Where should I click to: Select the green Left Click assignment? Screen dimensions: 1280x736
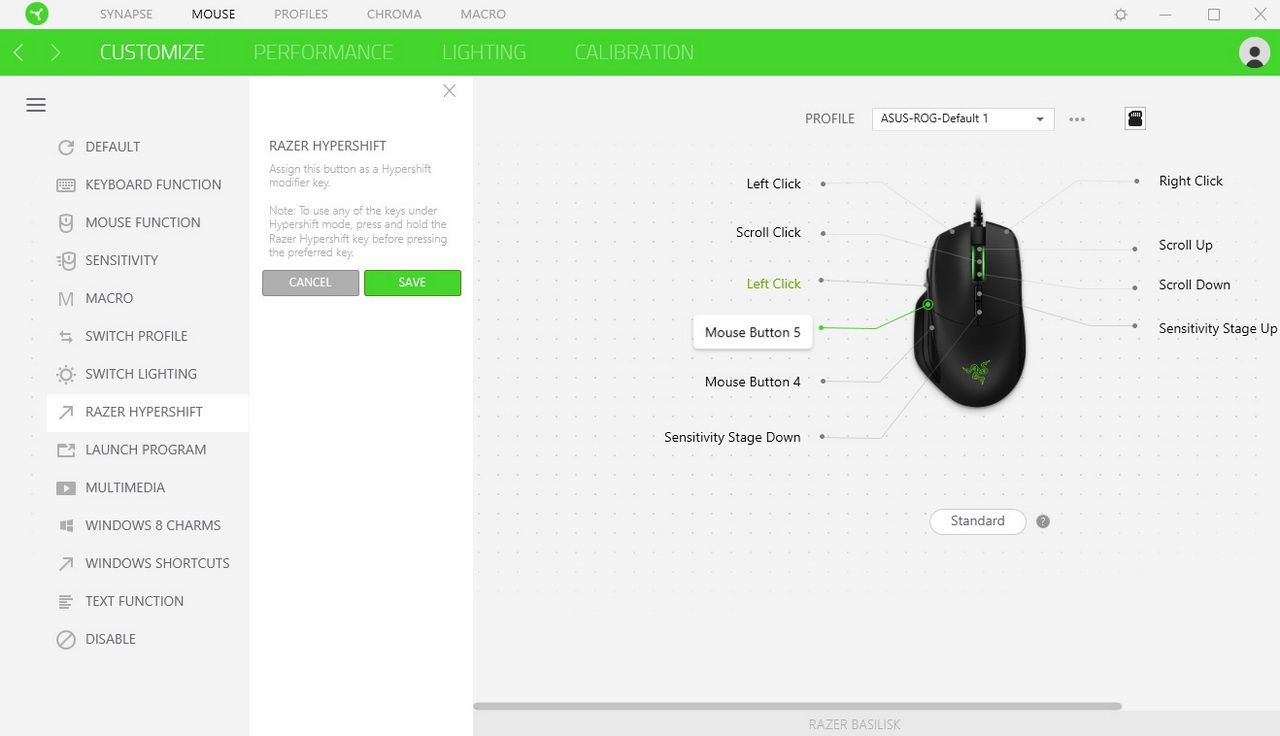pyautogui.click(x=774, y=284)
